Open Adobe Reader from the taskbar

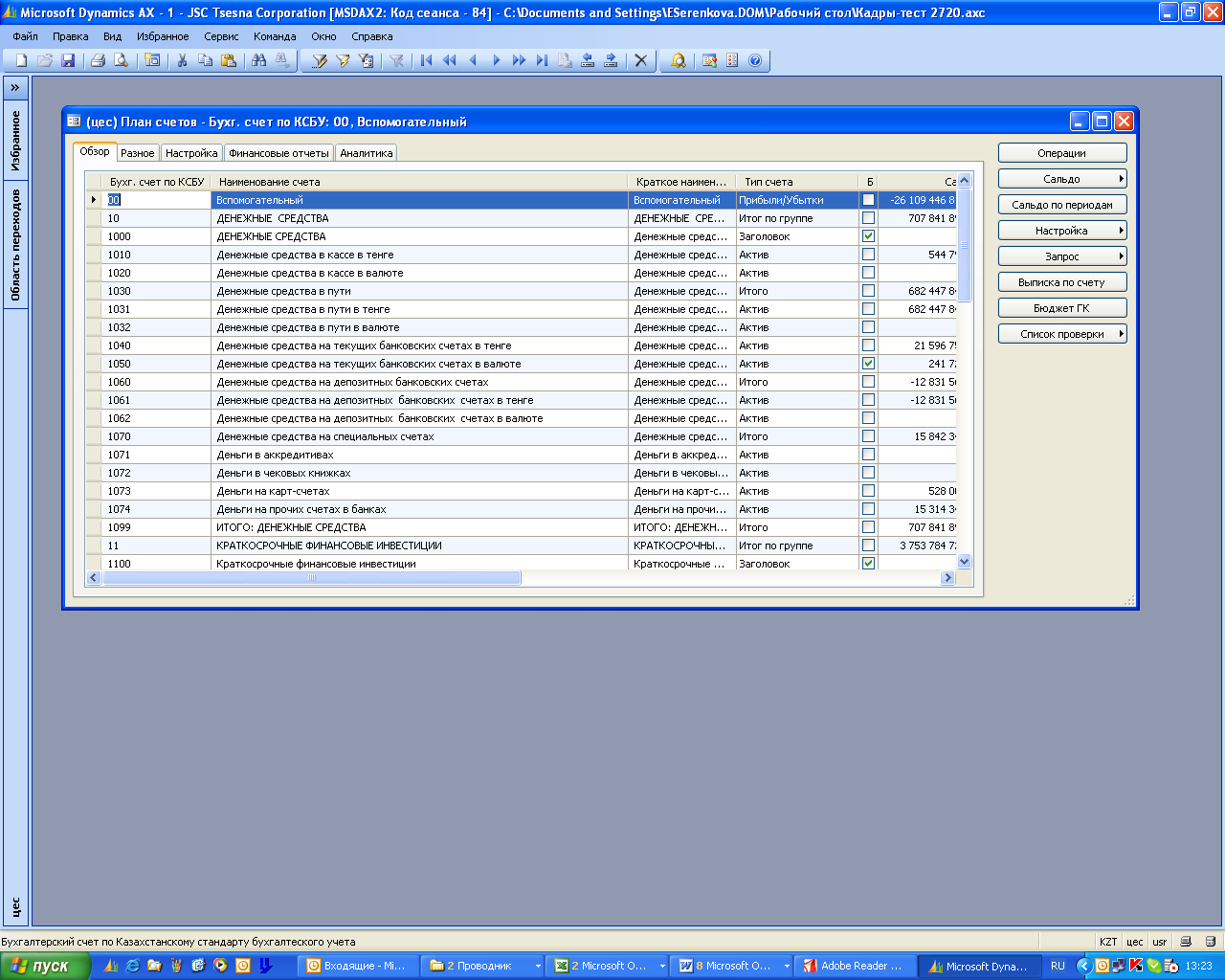[856, 967]
